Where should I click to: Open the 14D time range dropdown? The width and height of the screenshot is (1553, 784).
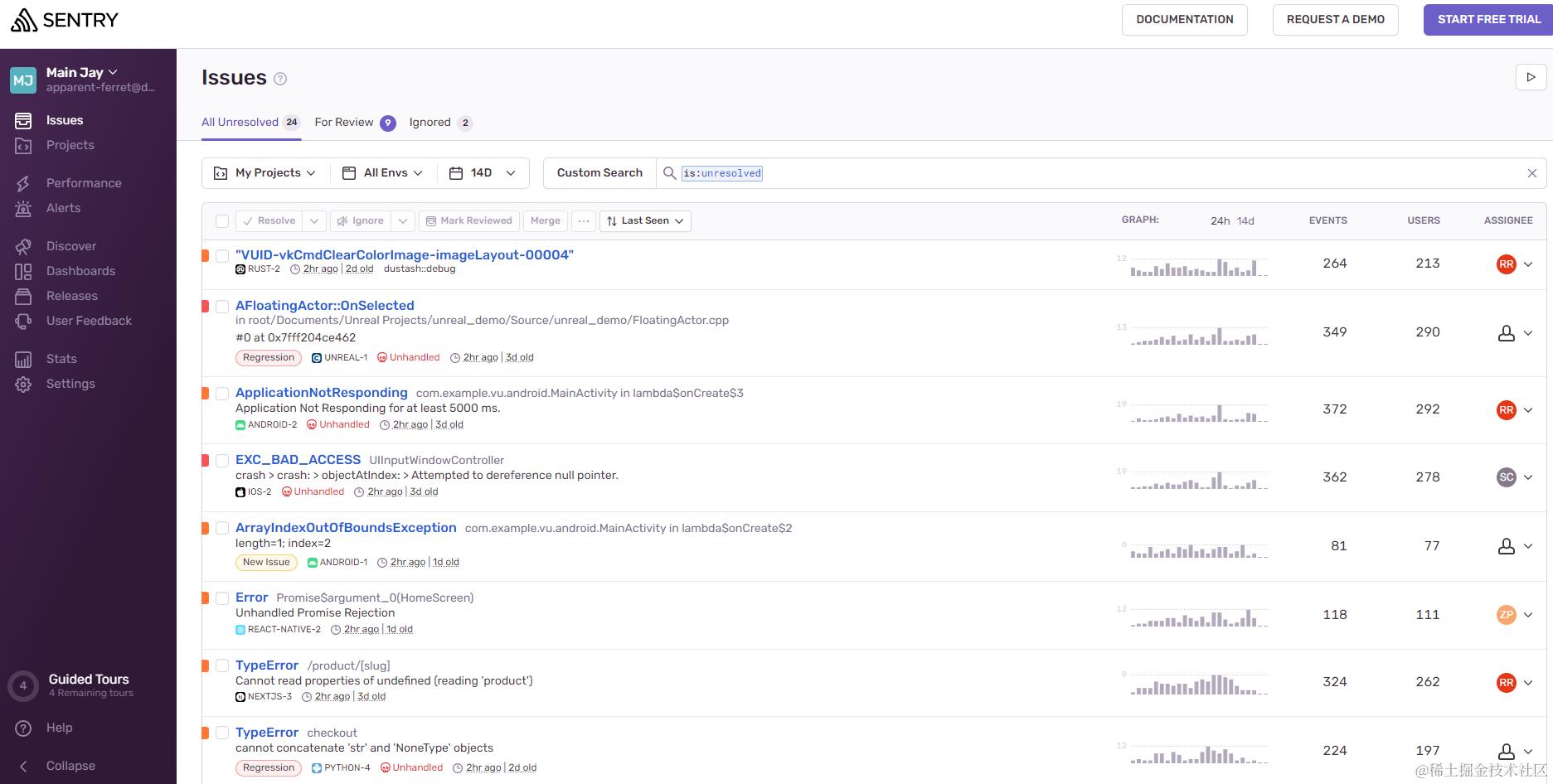[483, 173]
